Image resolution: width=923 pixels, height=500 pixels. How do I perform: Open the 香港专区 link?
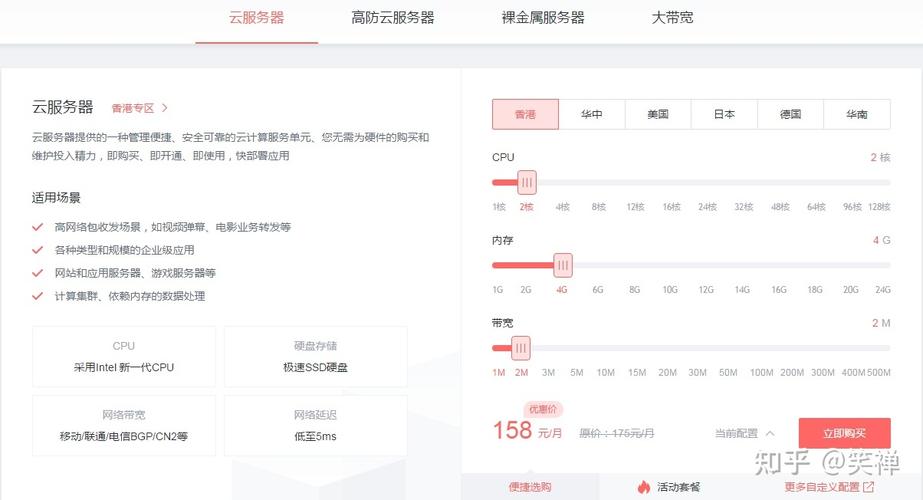click(x=133, y=108)
